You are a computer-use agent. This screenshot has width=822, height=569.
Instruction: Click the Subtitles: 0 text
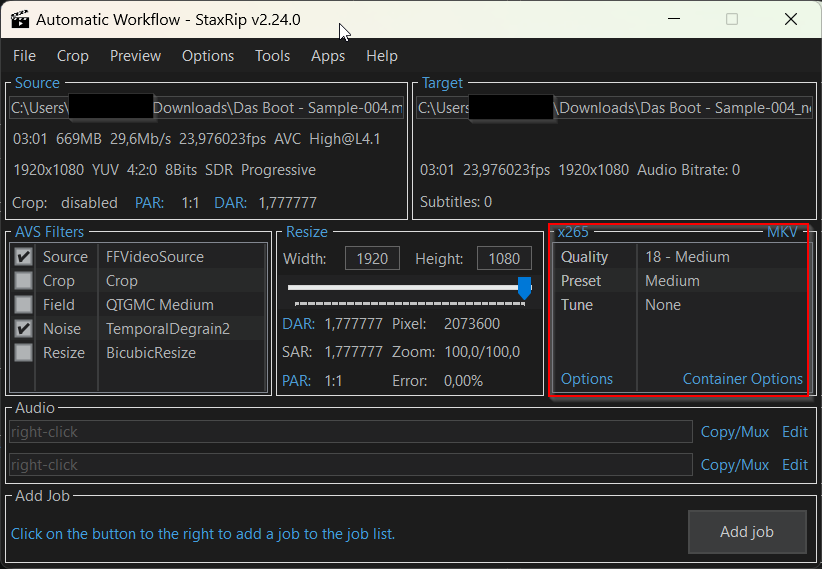(456, 202)
